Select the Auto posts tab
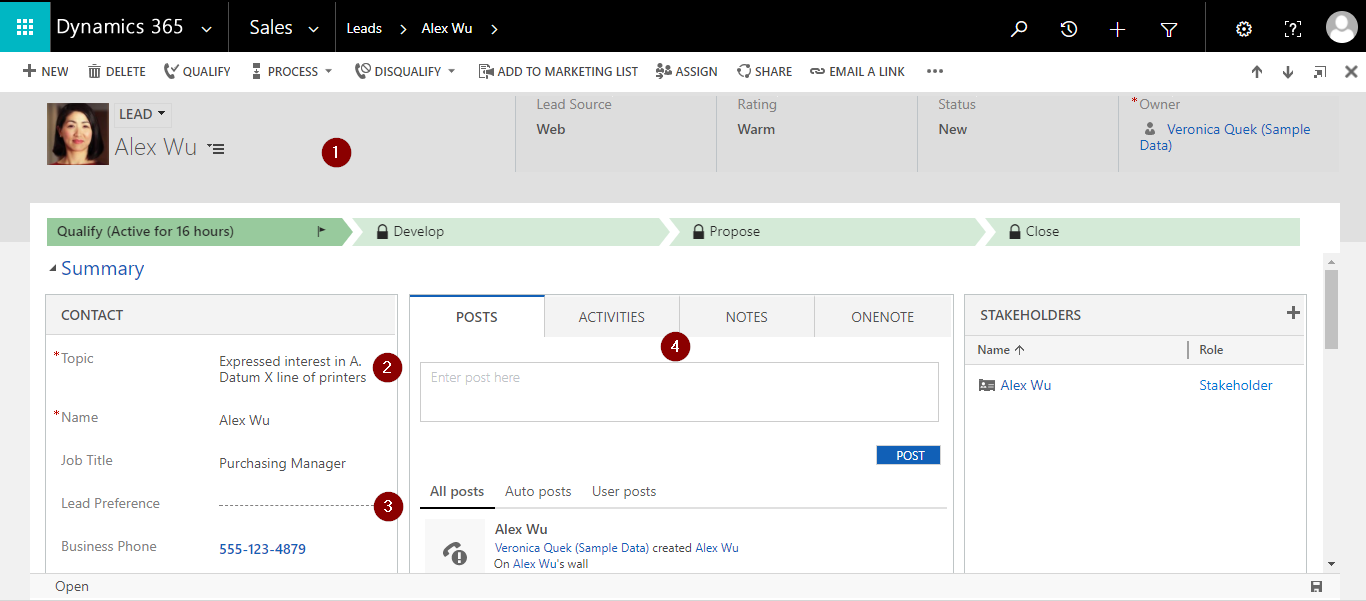 pyautogui.click(x=538, y=491)
